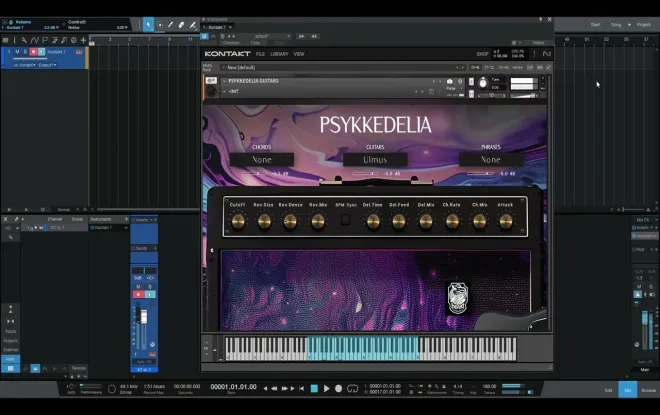This screenshot has width=660, height=415.
Task: Toggle record arm on Kontakt 7 track
Action: (33, 52)
